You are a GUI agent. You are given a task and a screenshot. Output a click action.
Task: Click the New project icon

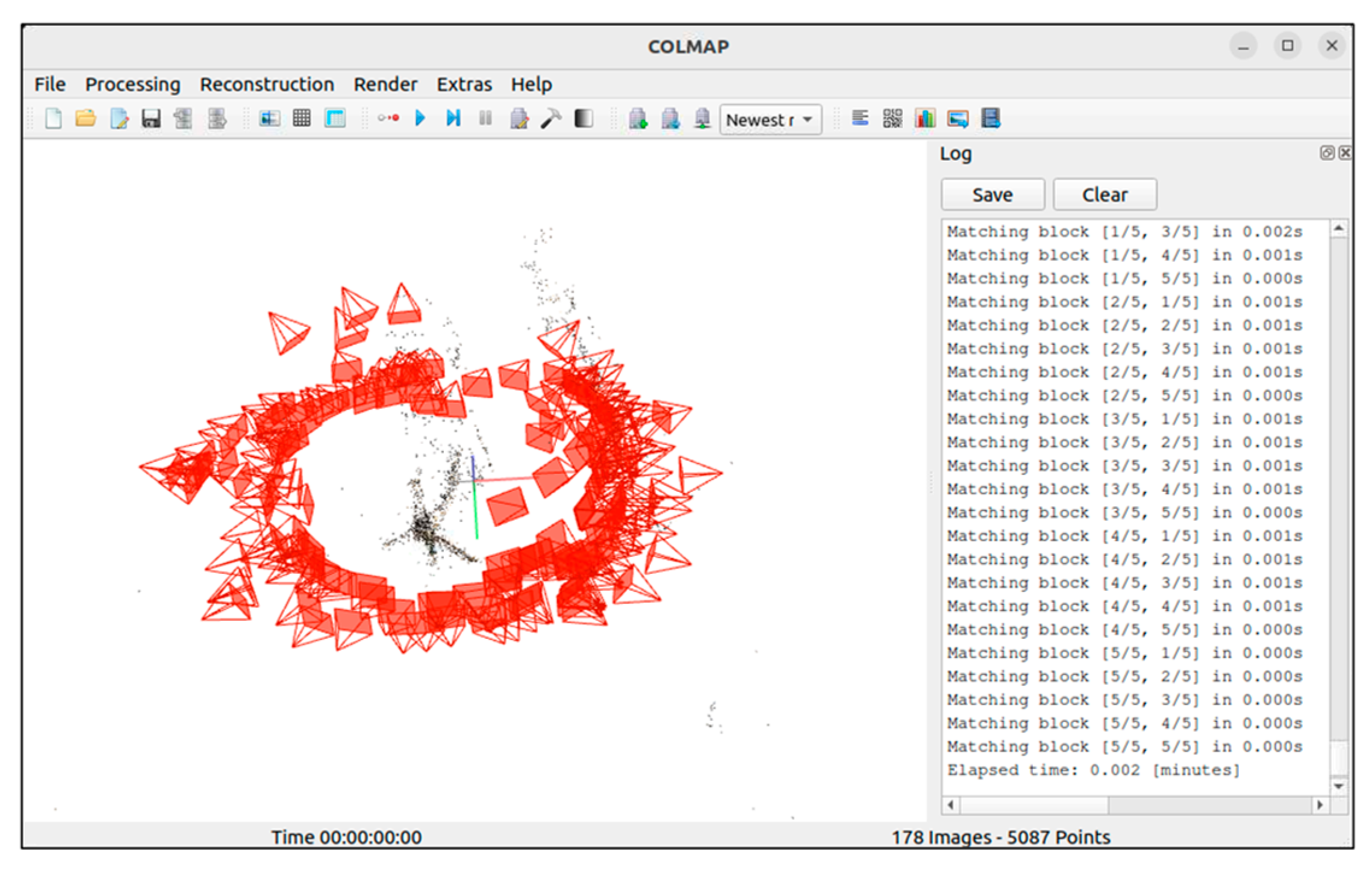[x=53, y=119]
